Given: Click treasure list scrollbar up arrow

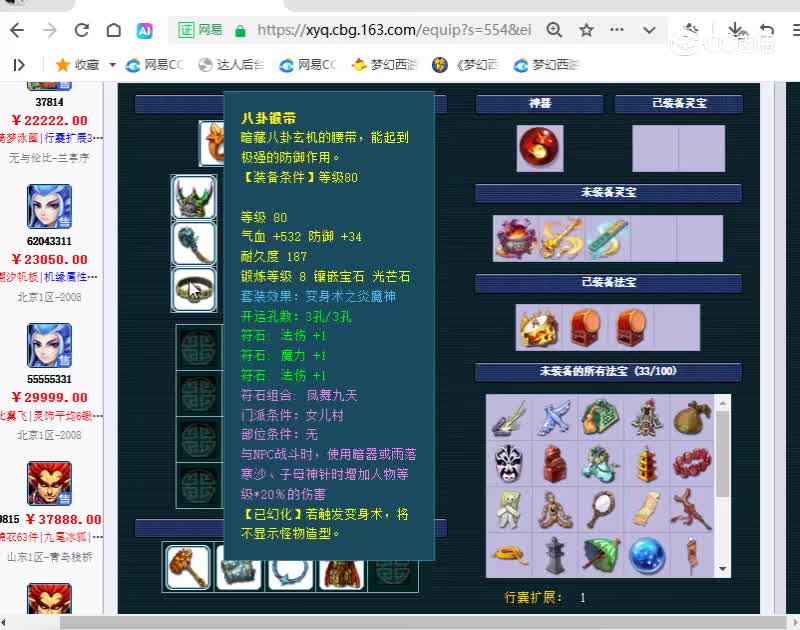Looking at the screenshot, I should coord(722,402).
